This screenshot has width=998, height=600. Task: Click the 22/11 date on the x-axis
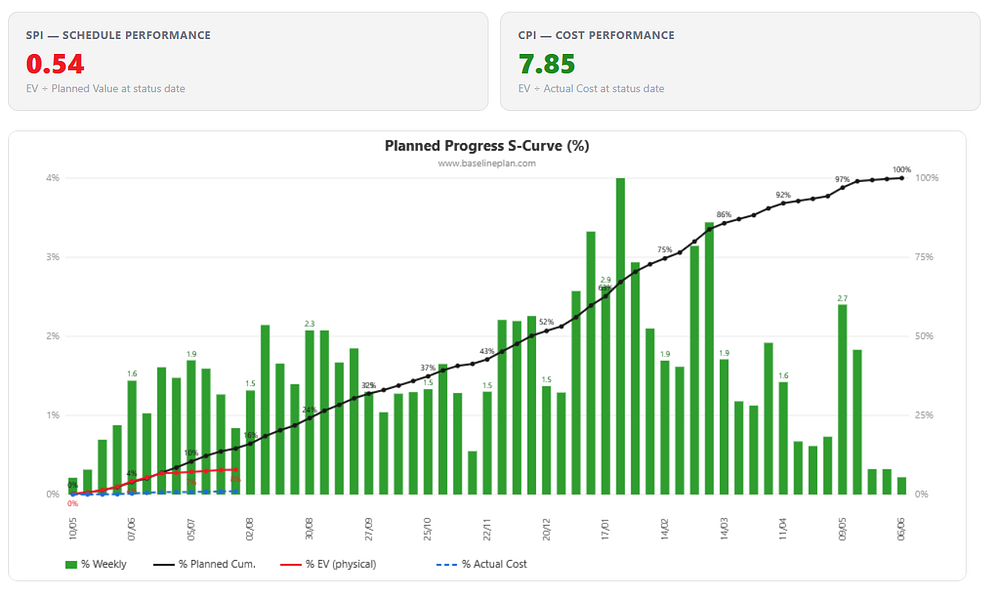click(487, 529)
